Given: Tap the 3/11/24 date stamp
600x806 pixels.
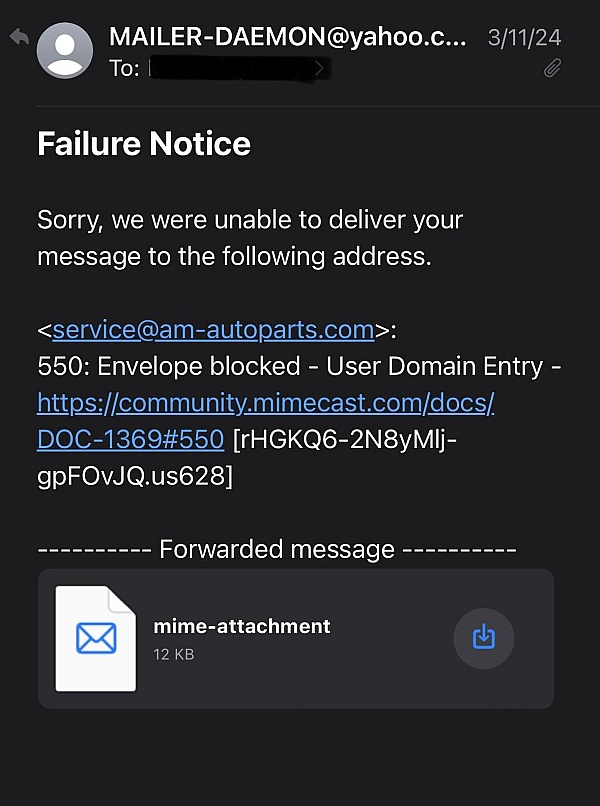Looking at the screenshot, I should tap(524, 38).
